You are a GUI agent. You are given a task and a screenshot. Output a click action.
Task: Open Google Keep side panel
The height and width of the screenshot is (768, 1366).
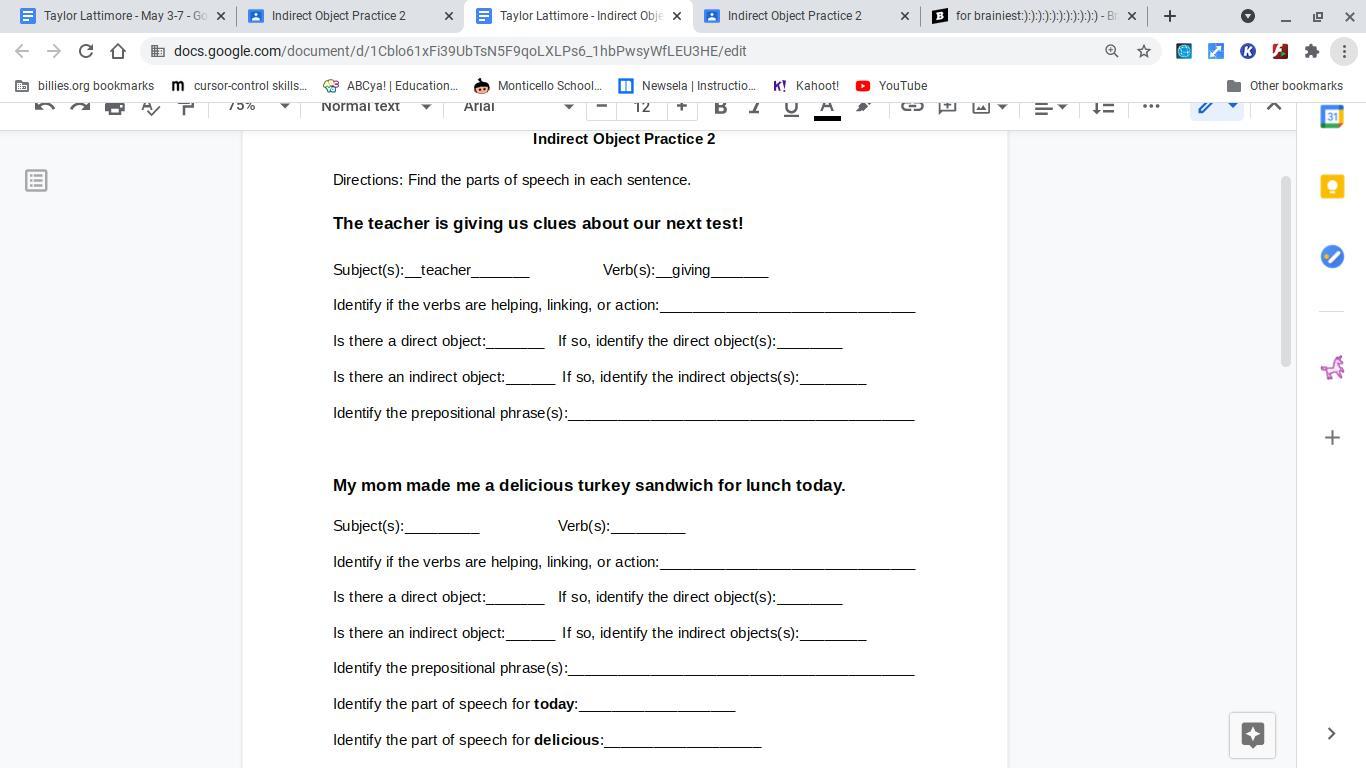tap(1332, 187)
